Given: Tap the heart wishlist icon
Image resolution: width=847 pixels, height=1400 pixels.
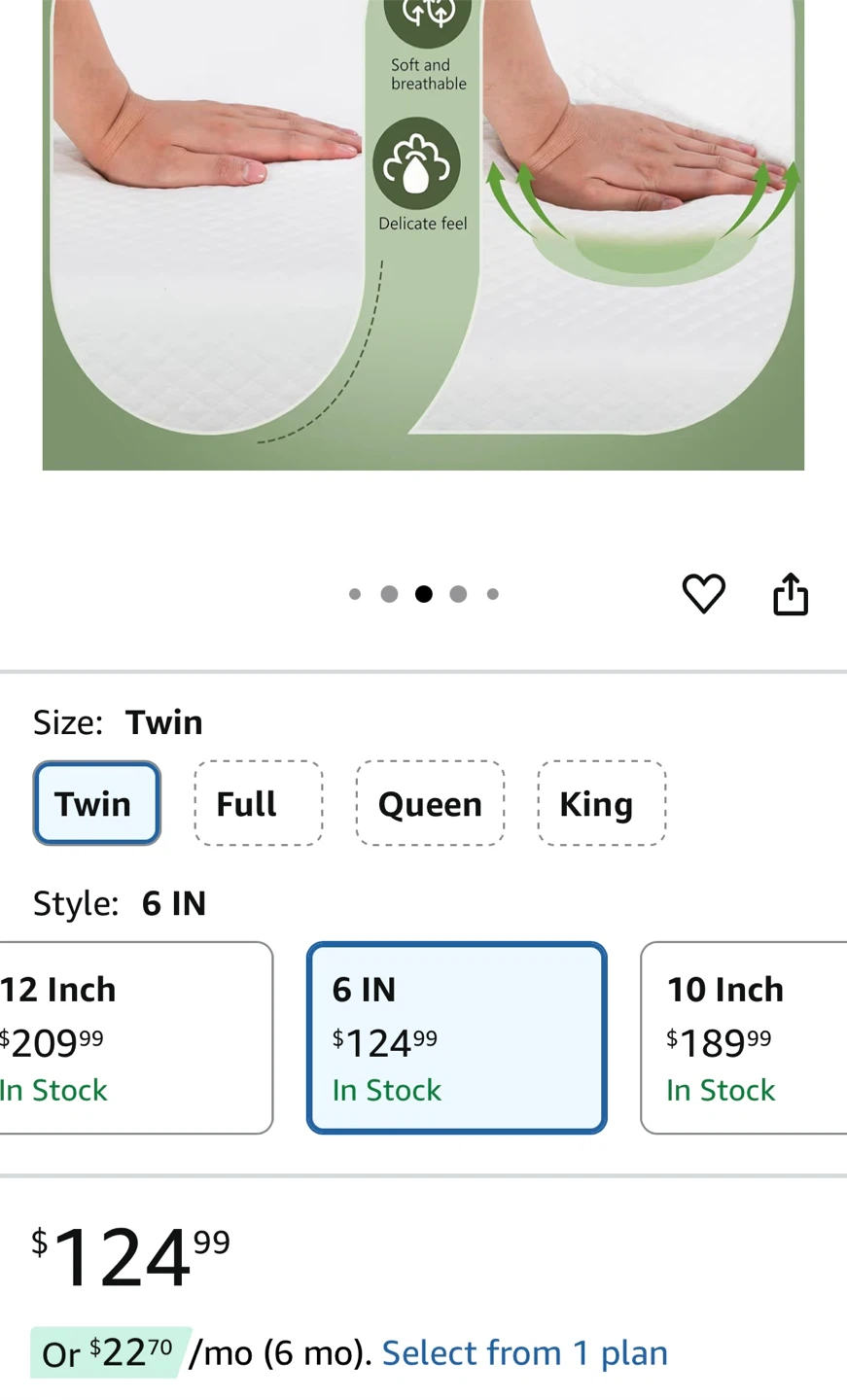Looking at the screenshot, I should point(703,594).
